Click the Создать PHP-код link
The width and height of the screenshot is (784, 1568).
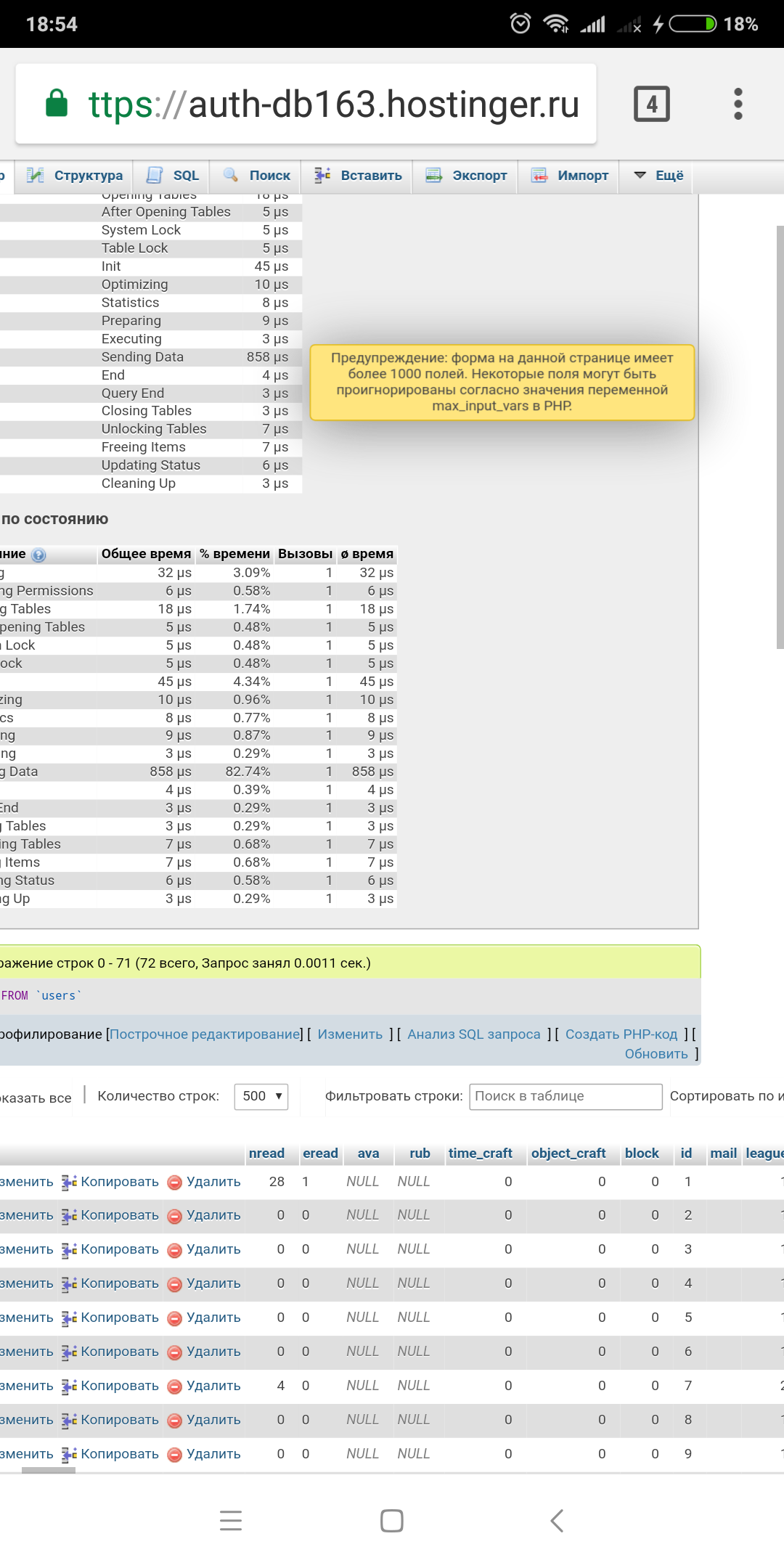click(x=621, y=1034)
